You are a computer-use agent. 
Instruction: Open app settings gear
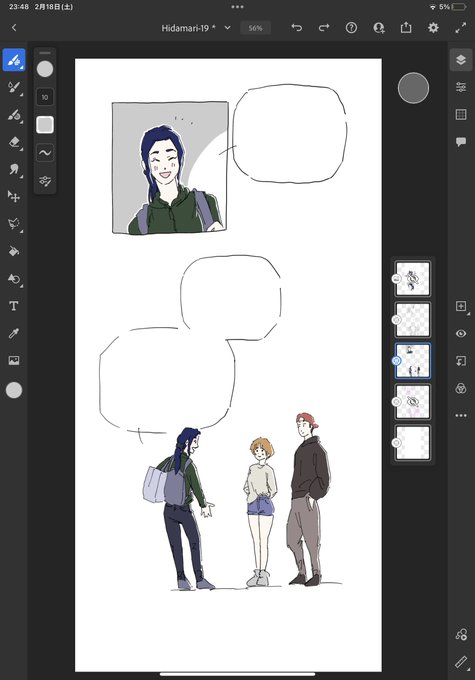click(433, 28)
